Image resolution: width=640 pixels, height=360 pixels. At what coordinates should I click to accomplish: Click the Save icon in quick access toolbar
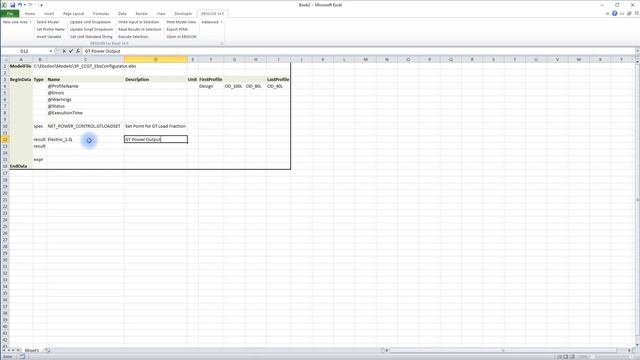click(x=12, y=5)
